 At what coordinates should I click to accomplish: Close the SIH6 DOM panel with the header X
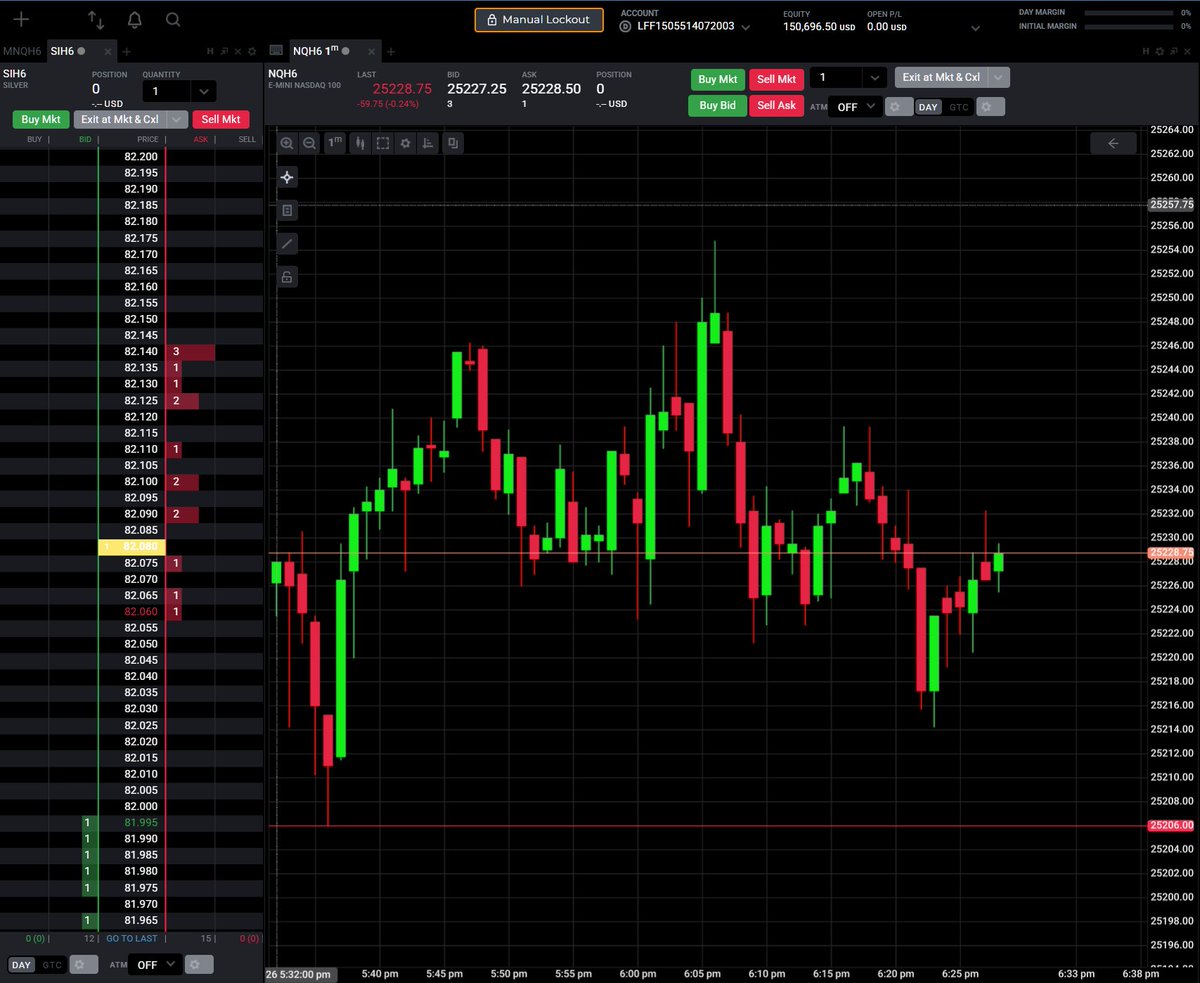coord(238,51)
